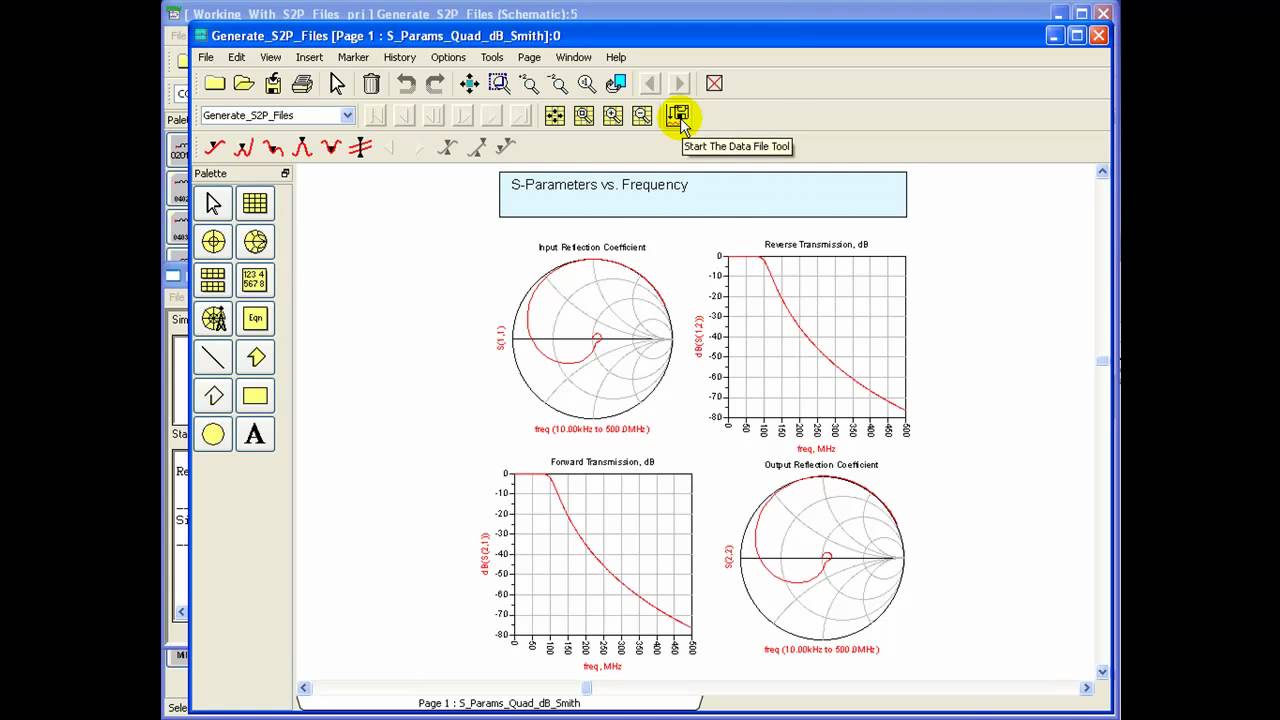
Task: Open the View menu
Action: coord(270,57)
